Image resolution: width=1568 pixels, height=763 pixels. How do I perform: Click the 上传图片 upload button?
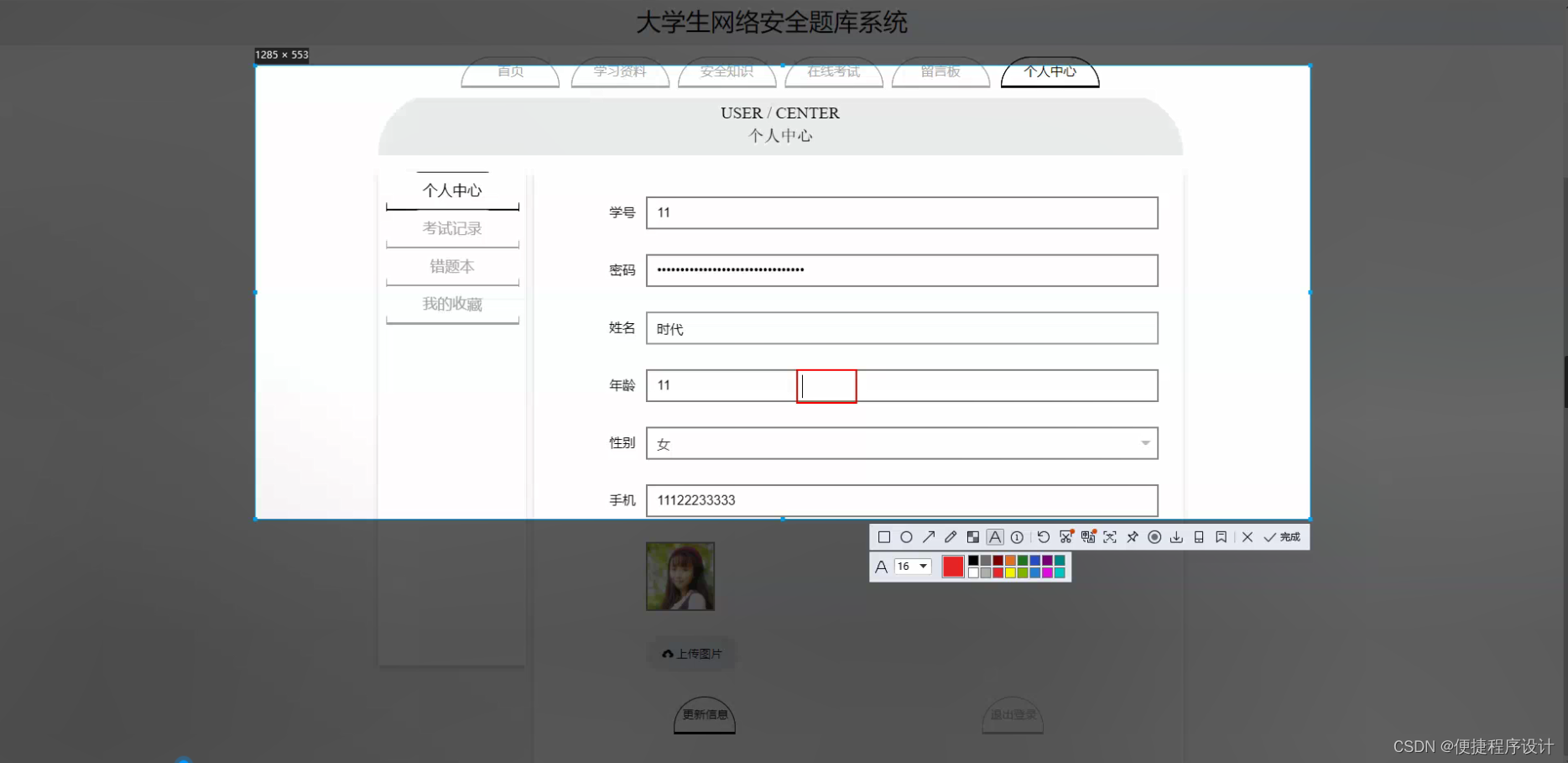tap(692, 654)
